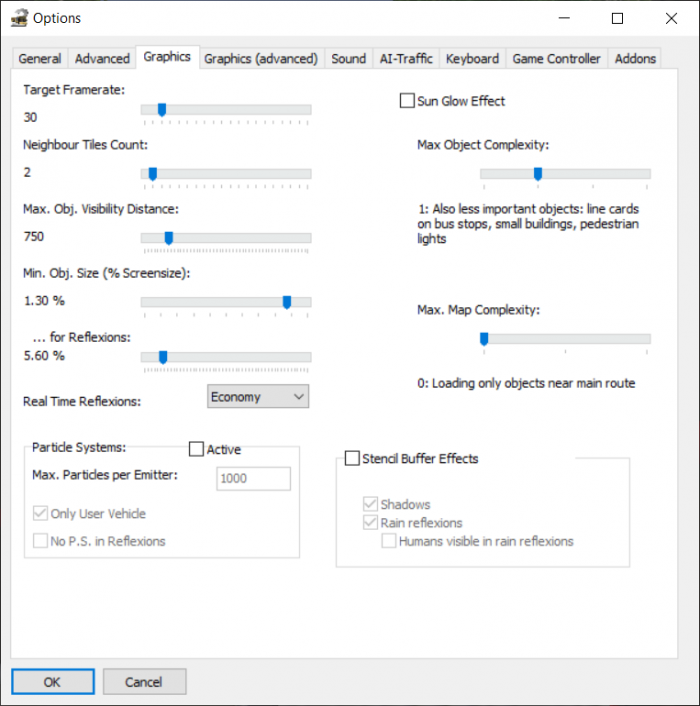Open the Real Time Reflexions dropdown
This screenshot has height=706, width=700.
click(259, 397)
